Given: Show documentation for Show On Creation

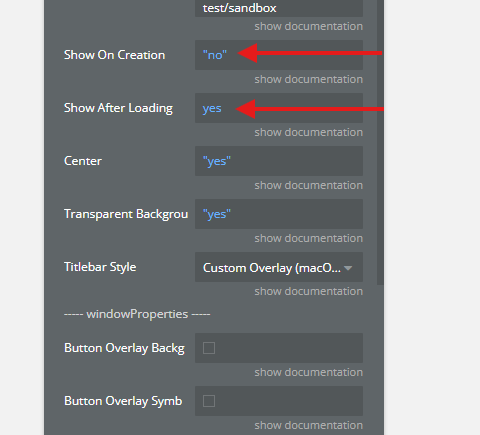Looking at the screenshot, I should [309, 79].
